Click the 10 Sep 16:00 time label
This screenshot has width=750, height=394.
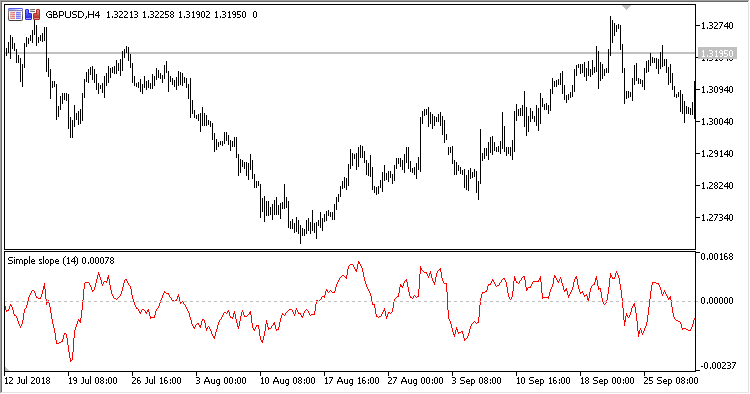click(543, 381)
